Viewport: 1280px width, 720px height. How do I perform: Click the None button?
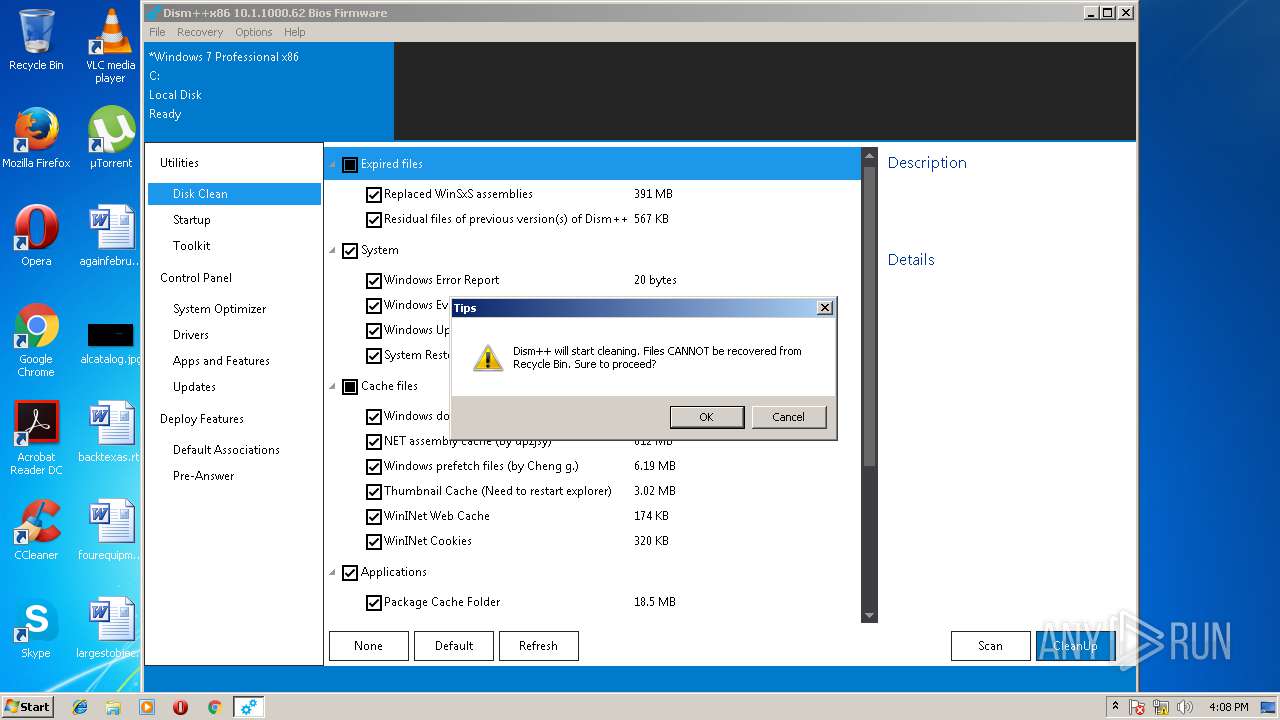(368, 646)
